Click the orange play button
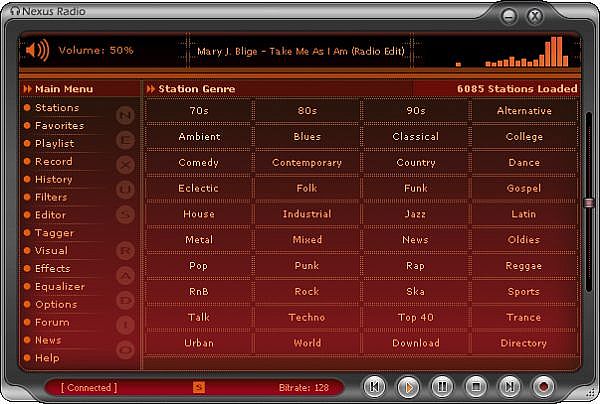This screenshot has height=404, width=600. [x=408, y=387]
